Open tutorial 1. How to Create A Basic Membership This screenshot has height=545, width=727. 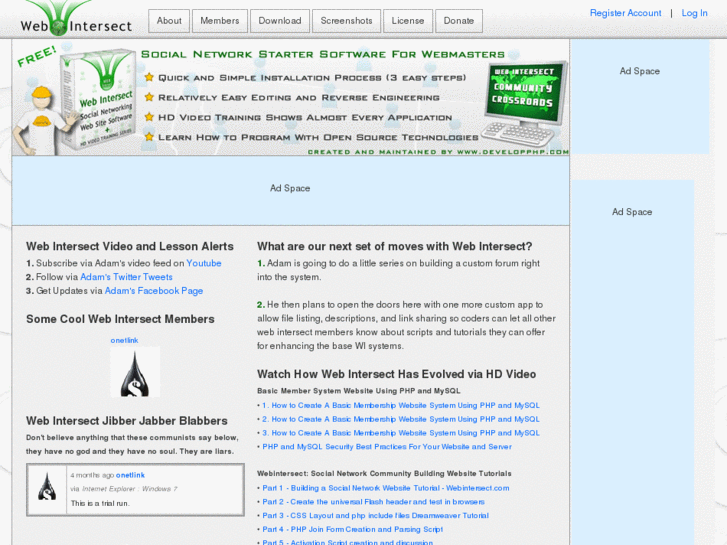tap(401, 405)
